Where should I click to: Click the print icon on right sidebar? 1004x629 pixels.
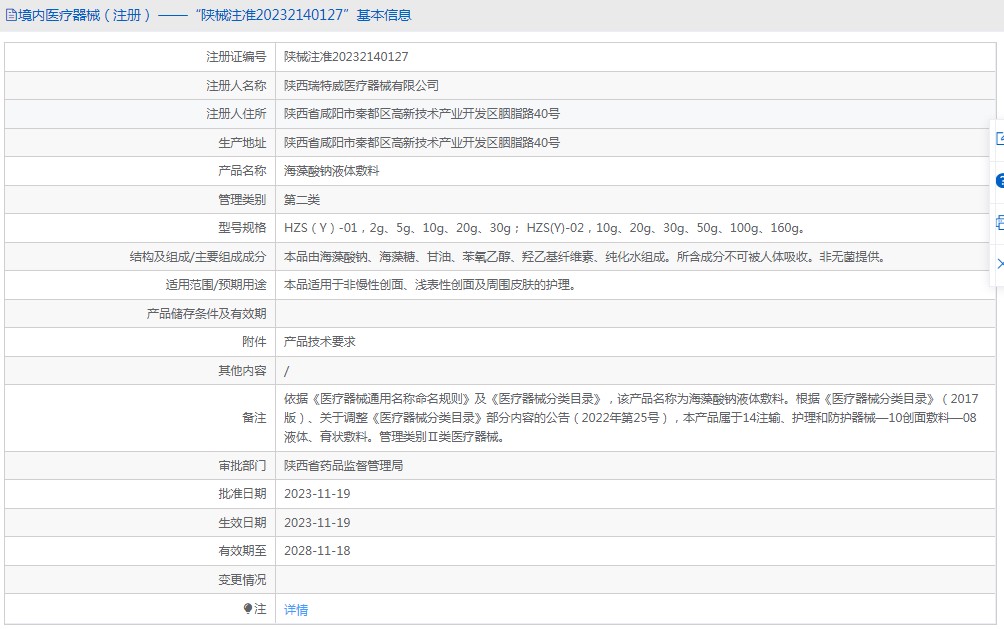click(1000, 222)
